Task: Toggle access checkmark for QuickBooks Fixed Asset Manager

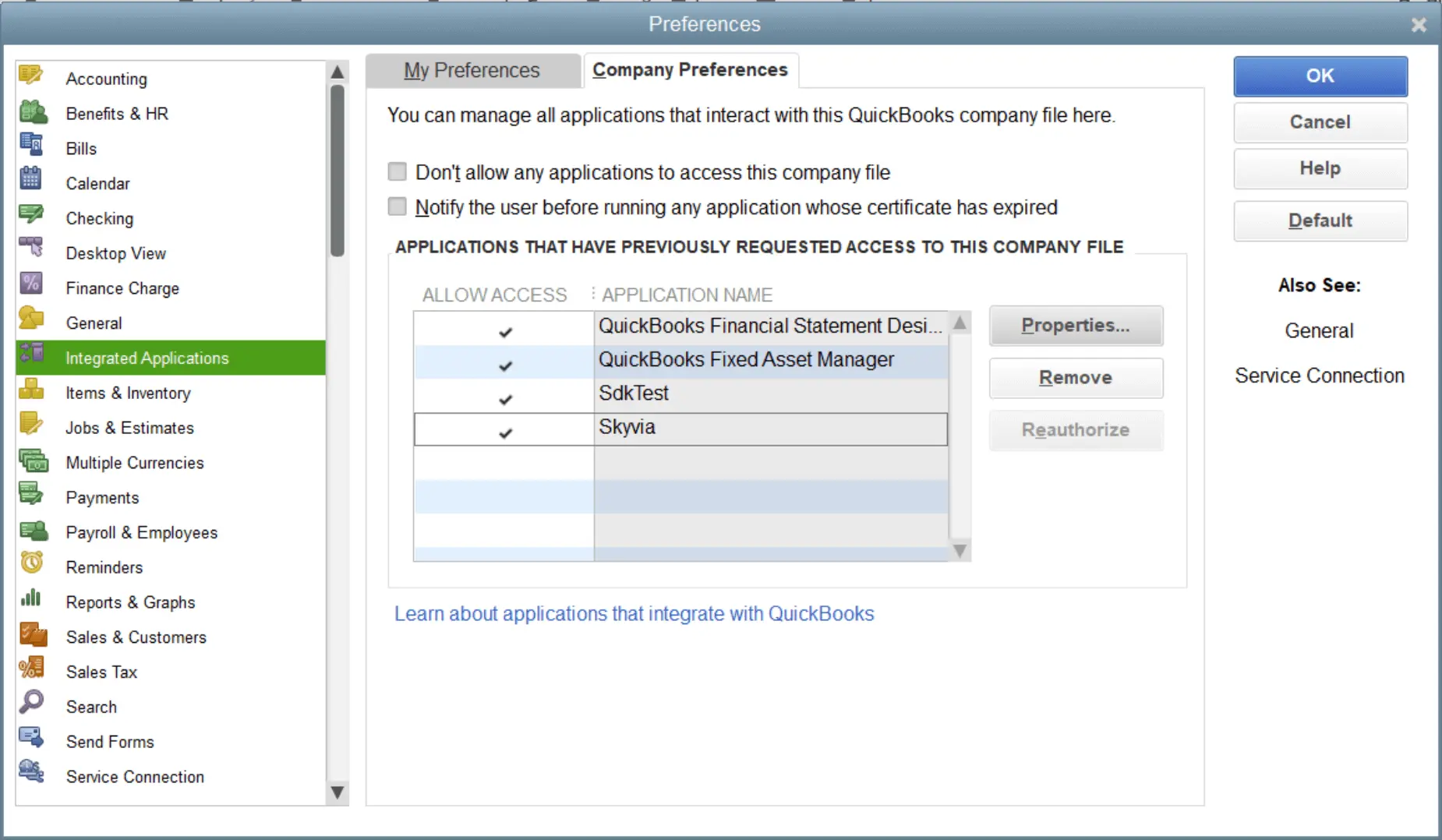Action: point(505,365)
